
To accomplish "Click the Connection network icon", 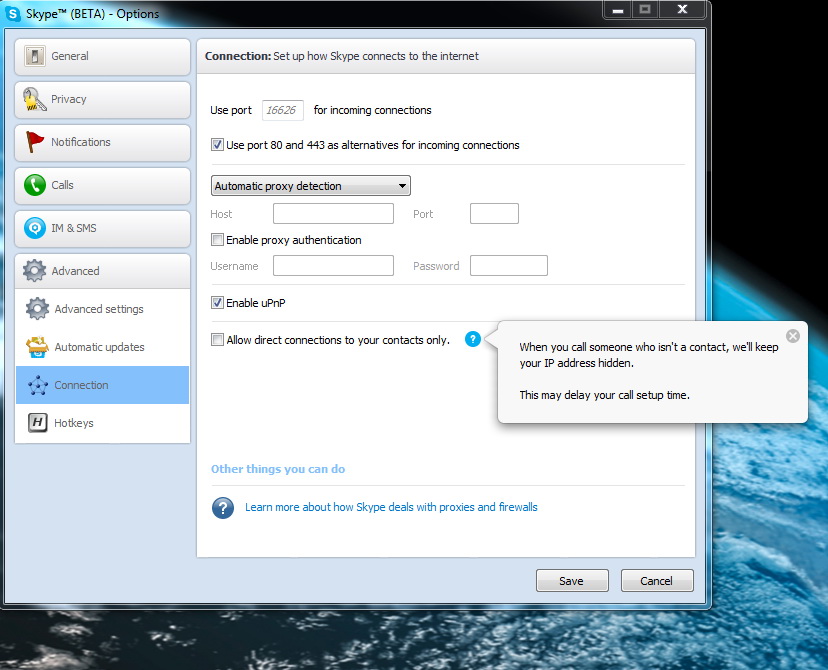I will tap(38, 385).
